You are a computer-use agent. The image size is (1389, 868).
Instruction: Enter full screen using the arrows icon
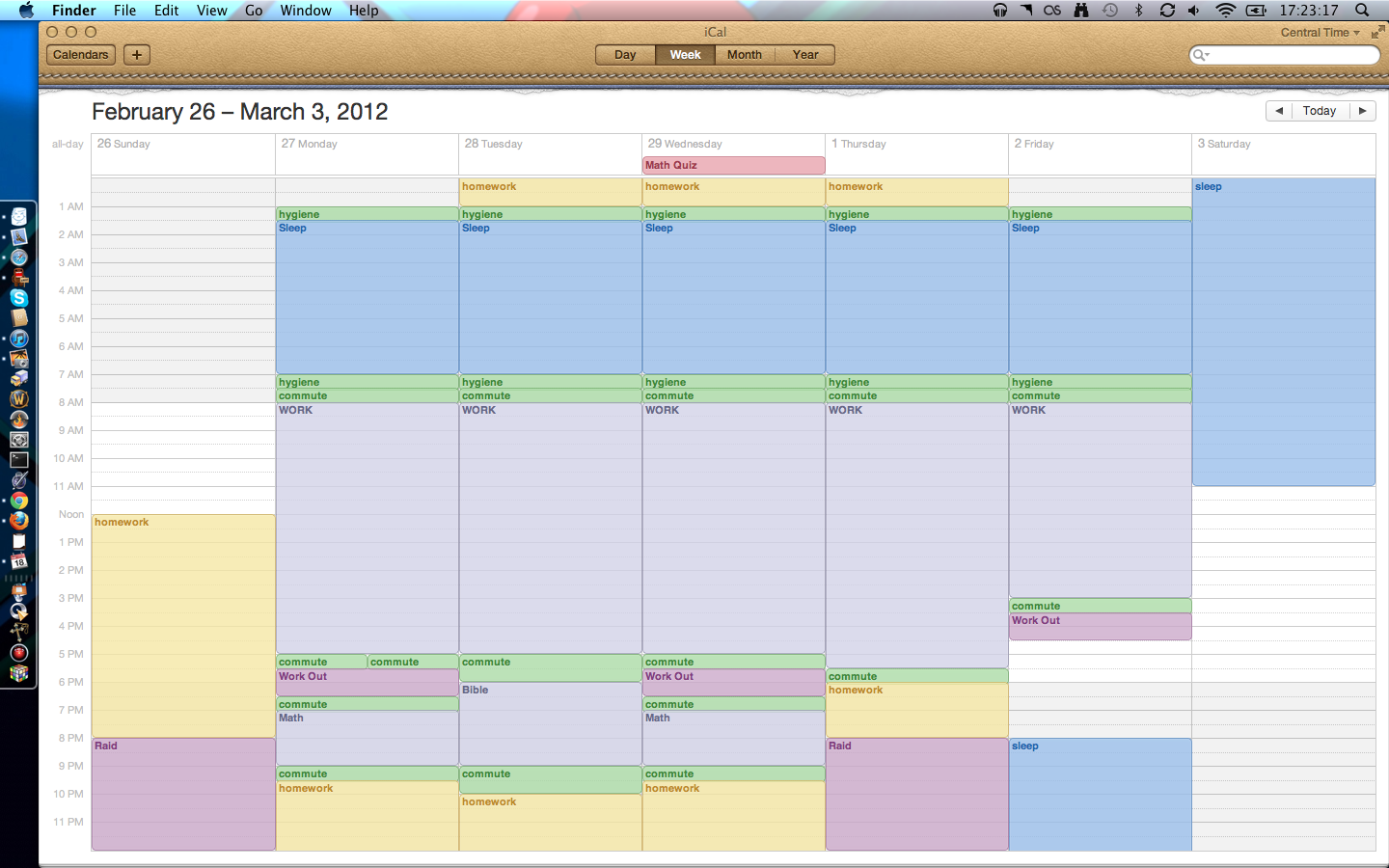click(1377, 33)
